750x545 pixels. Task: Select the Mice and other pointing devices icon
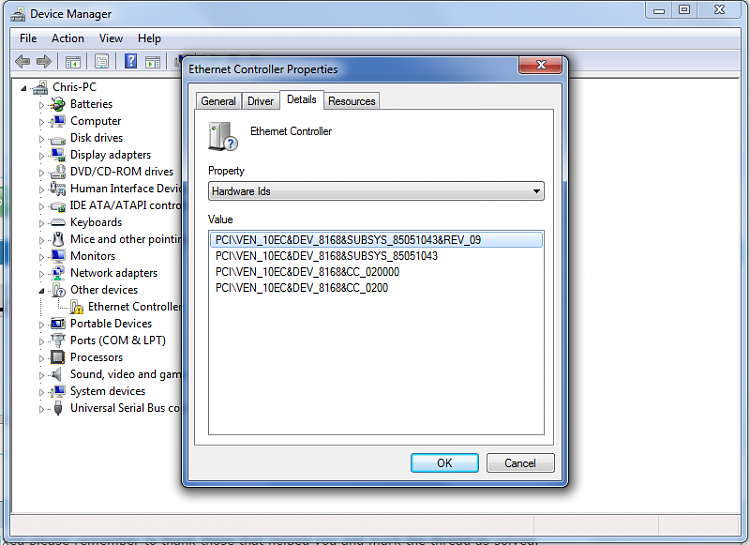pyautogui.click(x=58, y=239)
